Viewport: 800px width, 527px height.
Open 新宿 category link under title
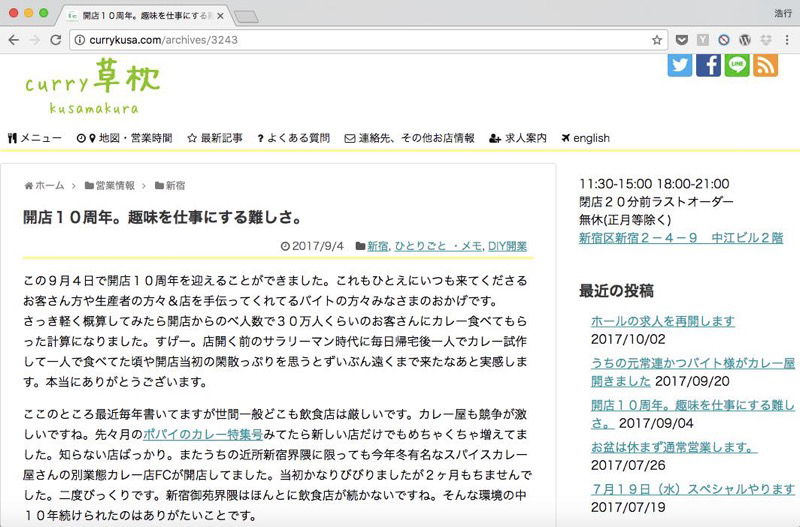coord(378,246)
